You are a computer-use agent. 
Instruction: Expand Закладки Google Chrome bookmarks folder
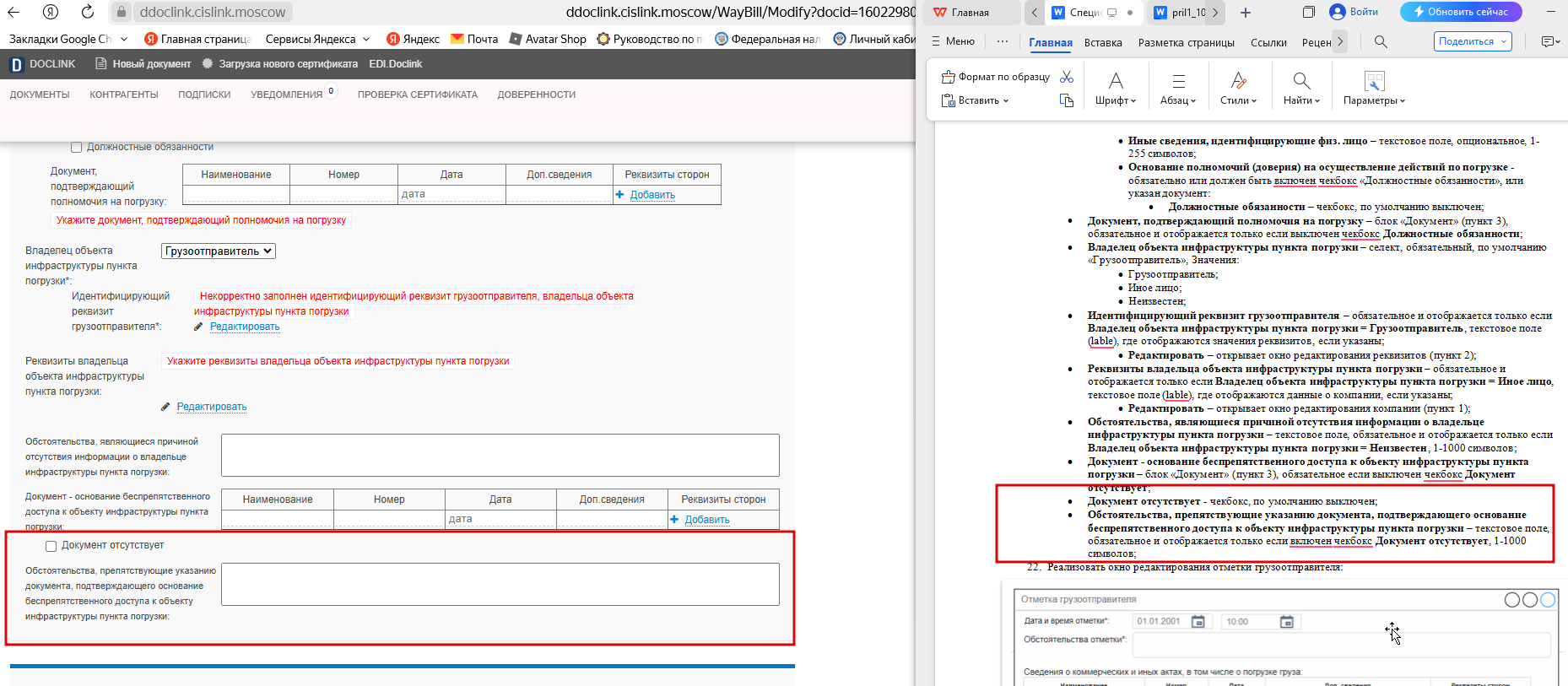68,39
